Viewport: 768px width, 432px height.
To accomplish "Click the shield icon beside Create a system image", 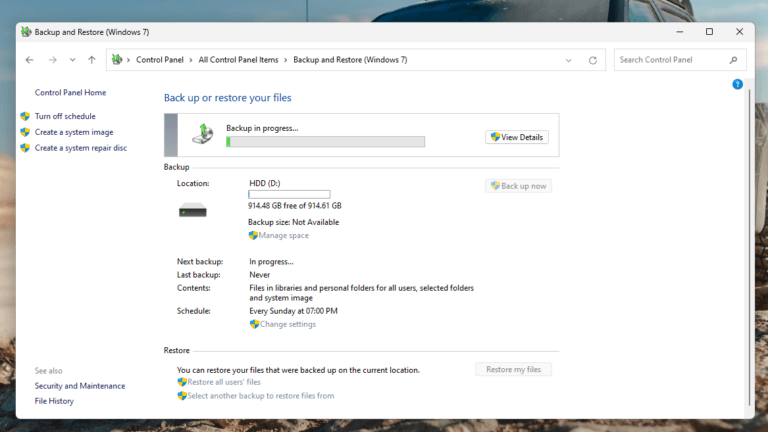I will click(25, 132).
